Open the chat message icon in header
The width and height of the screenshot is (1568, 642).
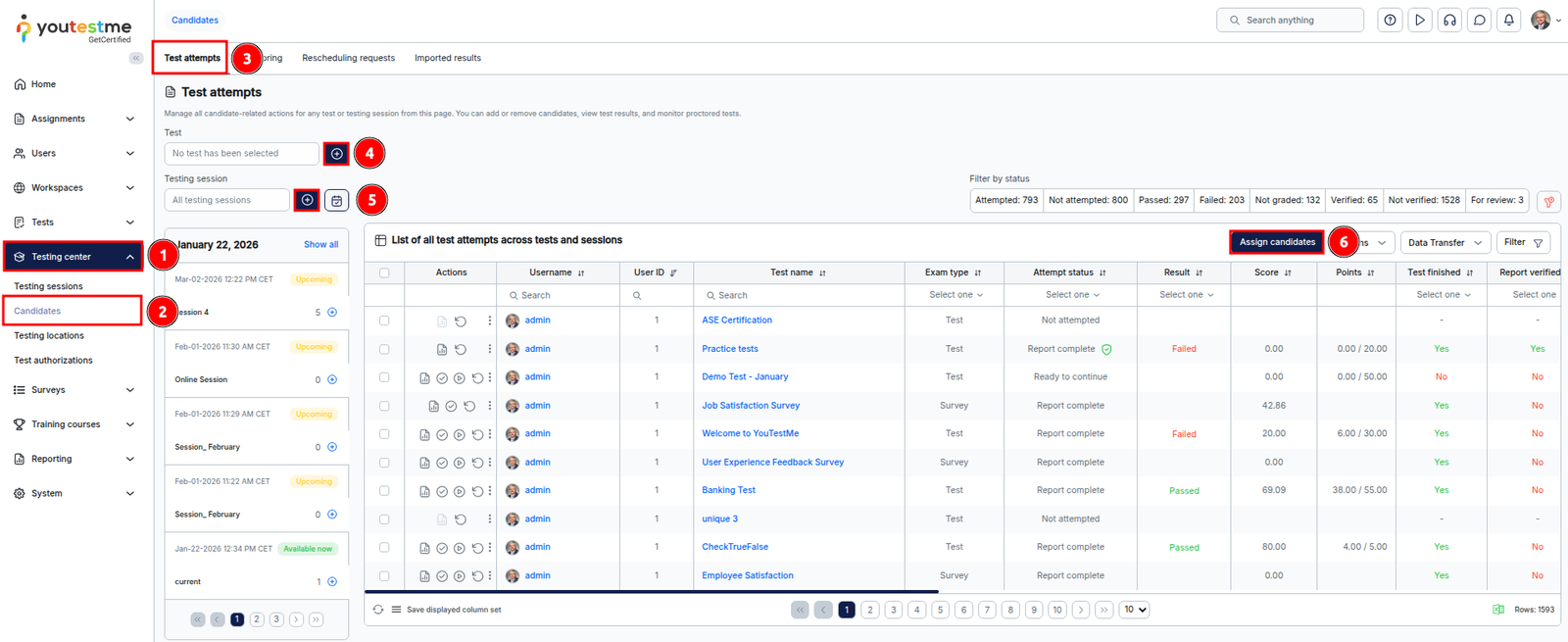(1480, 20)
